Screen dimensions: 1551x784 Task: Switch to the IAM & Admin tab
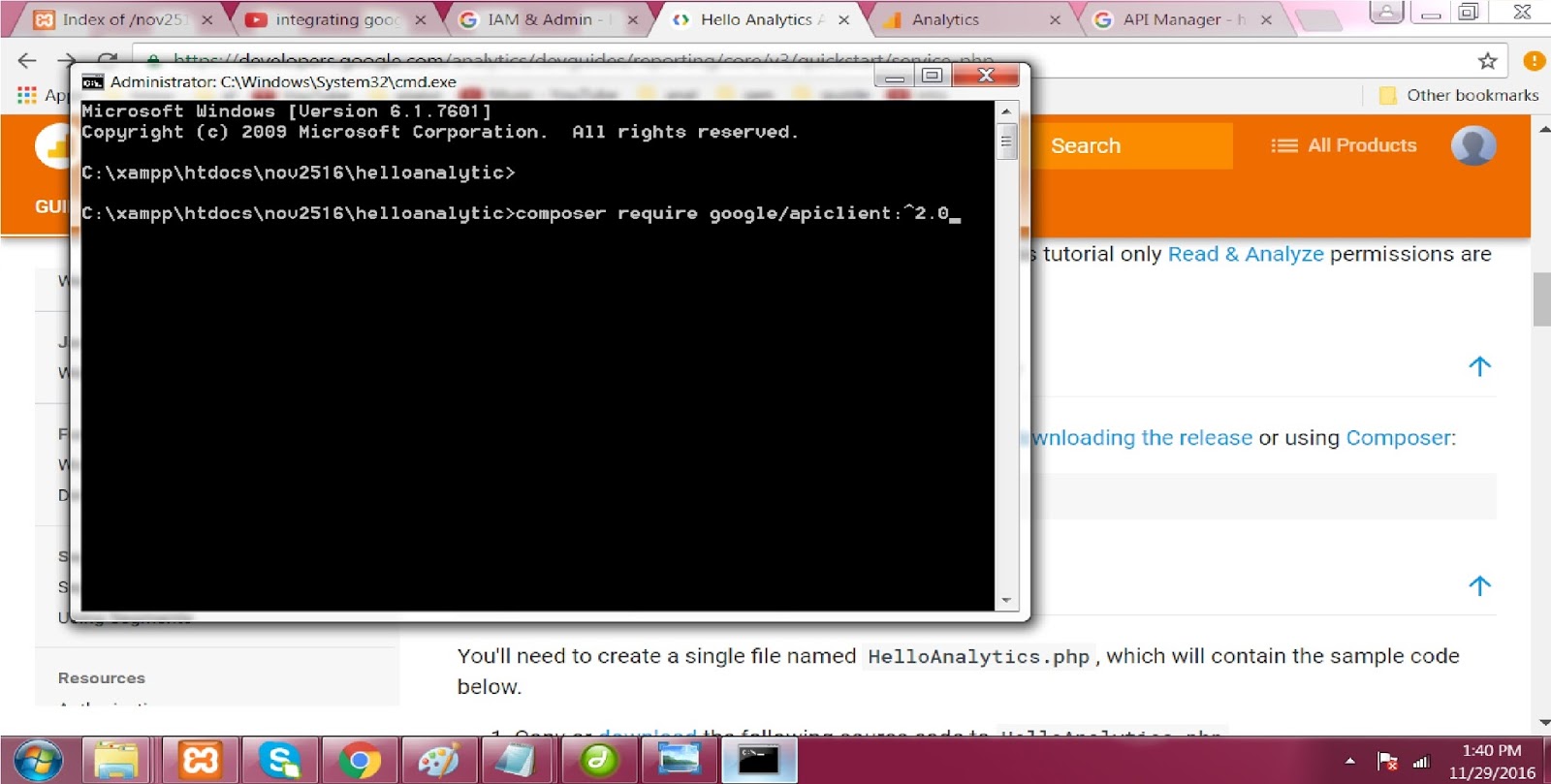point(548,19)
